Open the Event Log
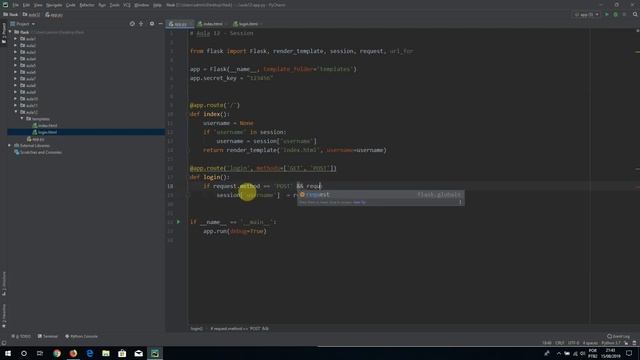 coord(618,336)
